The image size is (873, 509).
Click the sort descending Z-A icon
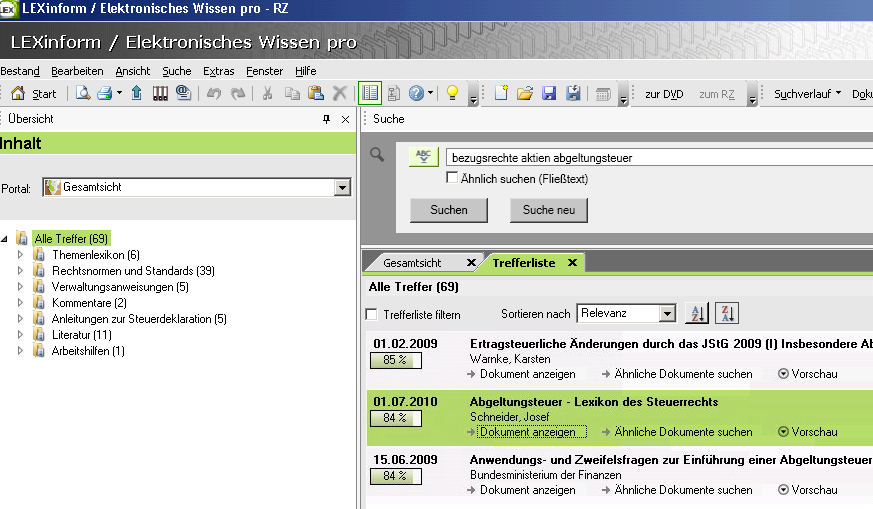tap(727, 313)
